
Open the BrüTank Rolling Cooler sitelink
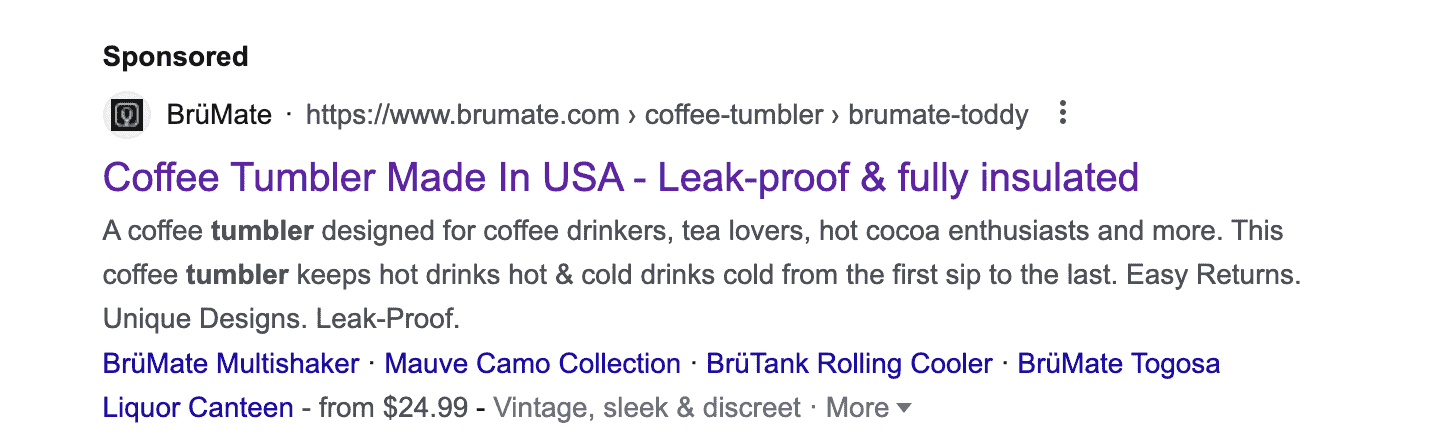click(x=850, y=363)
